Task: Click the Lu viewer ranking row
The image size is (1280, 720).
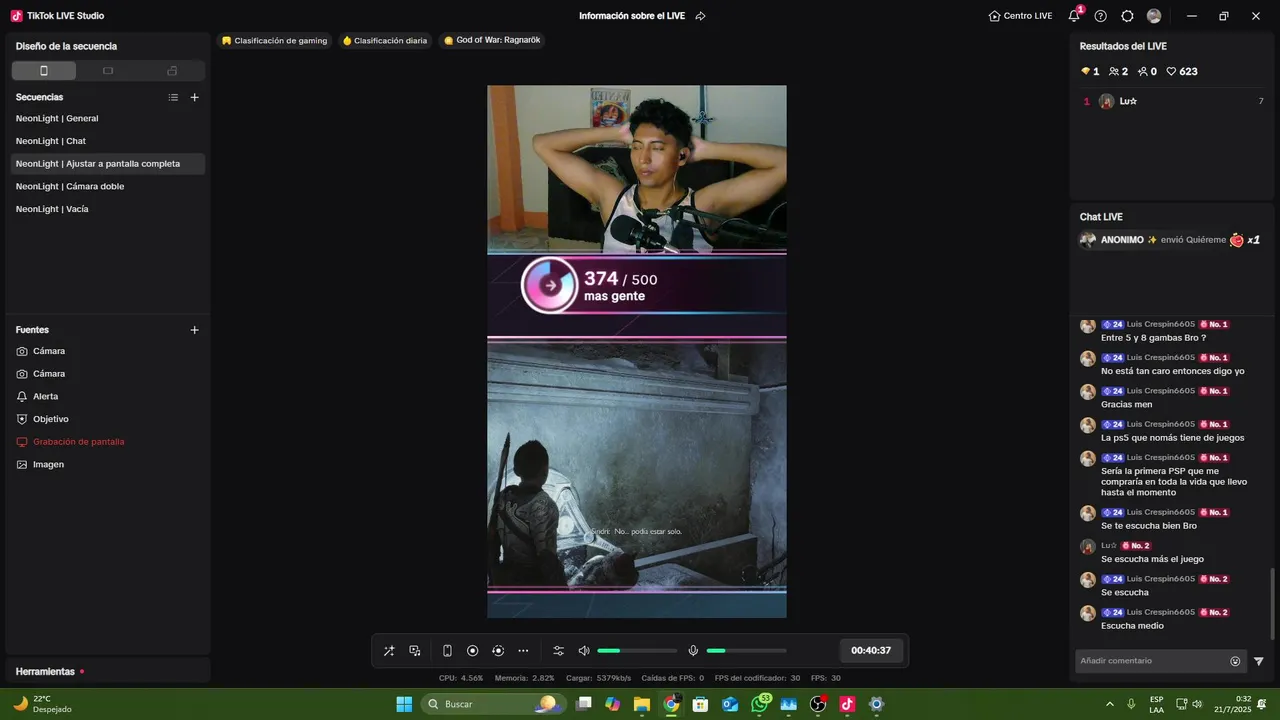Action: 1174,101
